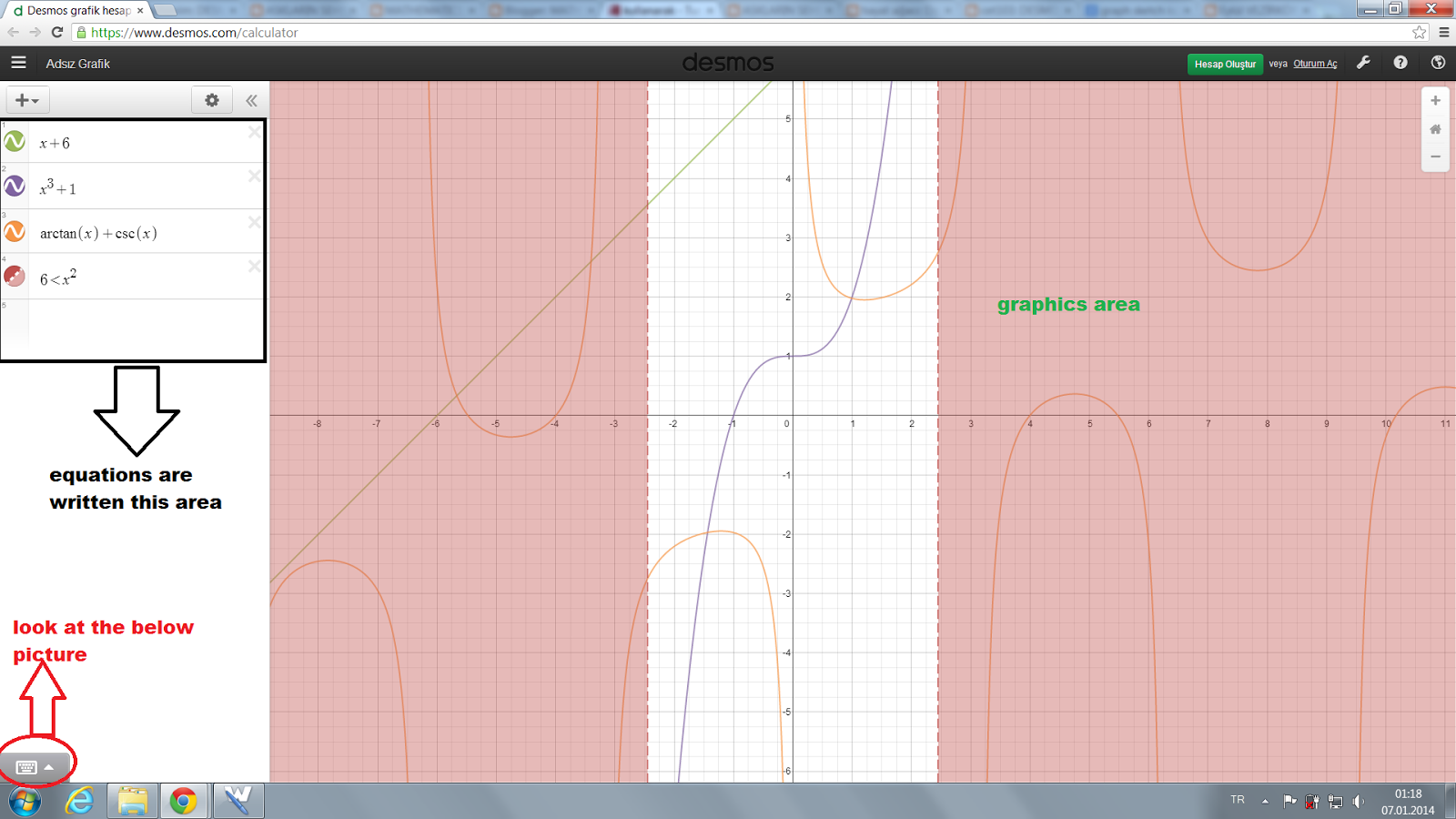This screenshot has height=819, width=1456.
Task: Click the Oturum Aç link
Action: (x=1314, y=64)
